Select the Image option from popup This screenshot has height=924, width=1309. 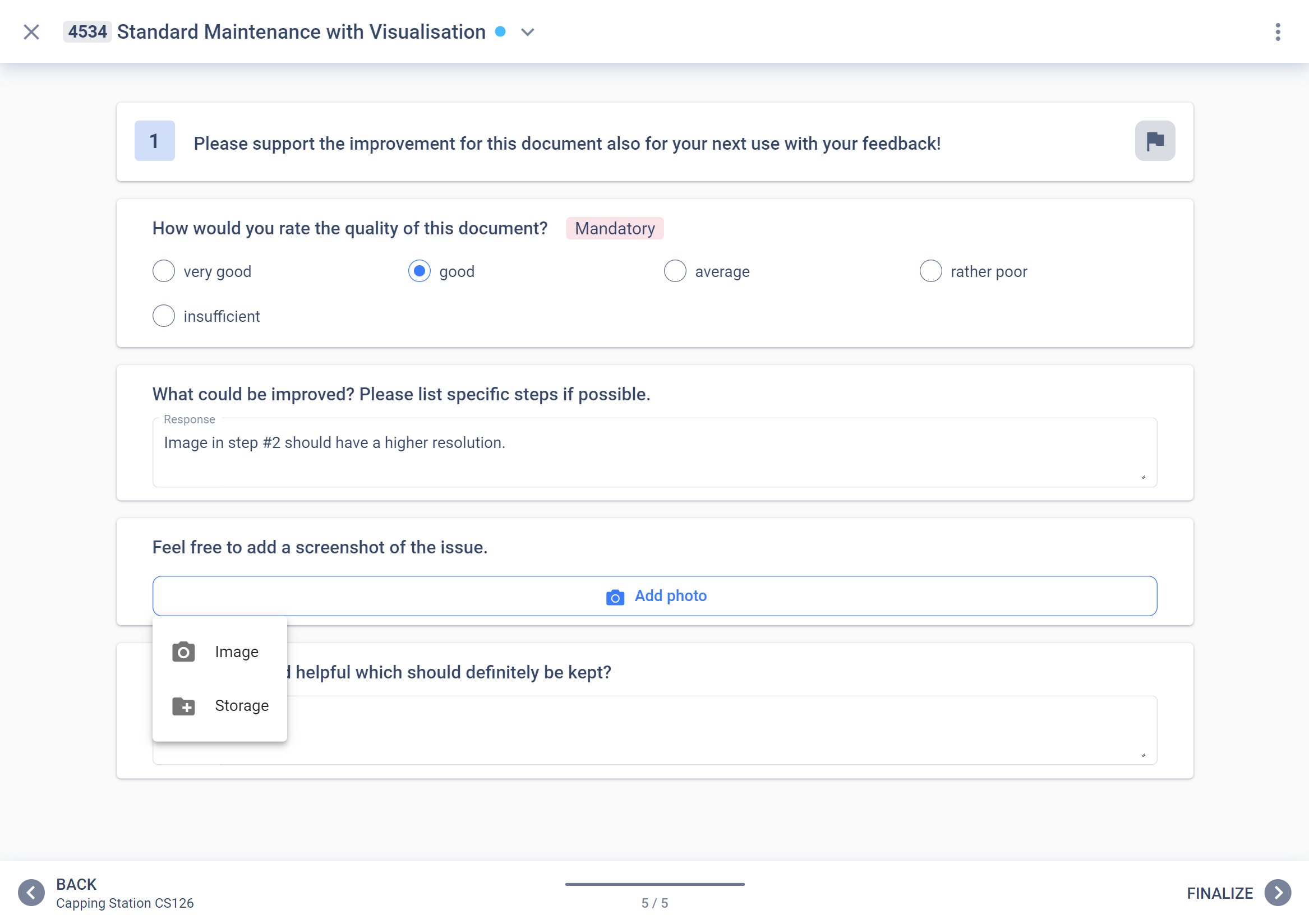pos(219,651)
